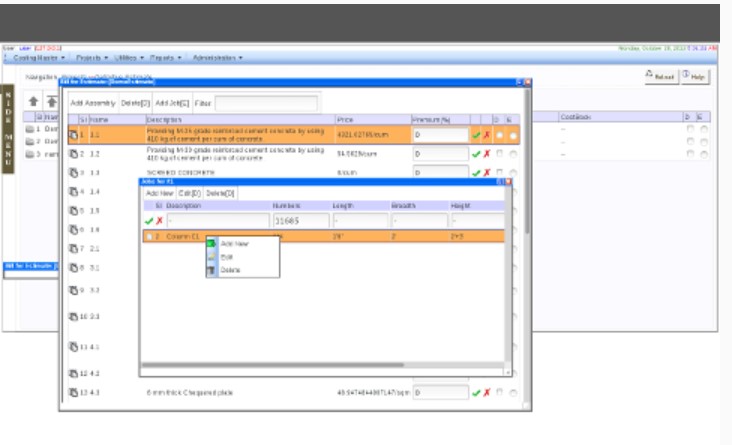Click the copy icon of row 3.2
This screenshot has width=732, height=445.
(x=73, y=290)
